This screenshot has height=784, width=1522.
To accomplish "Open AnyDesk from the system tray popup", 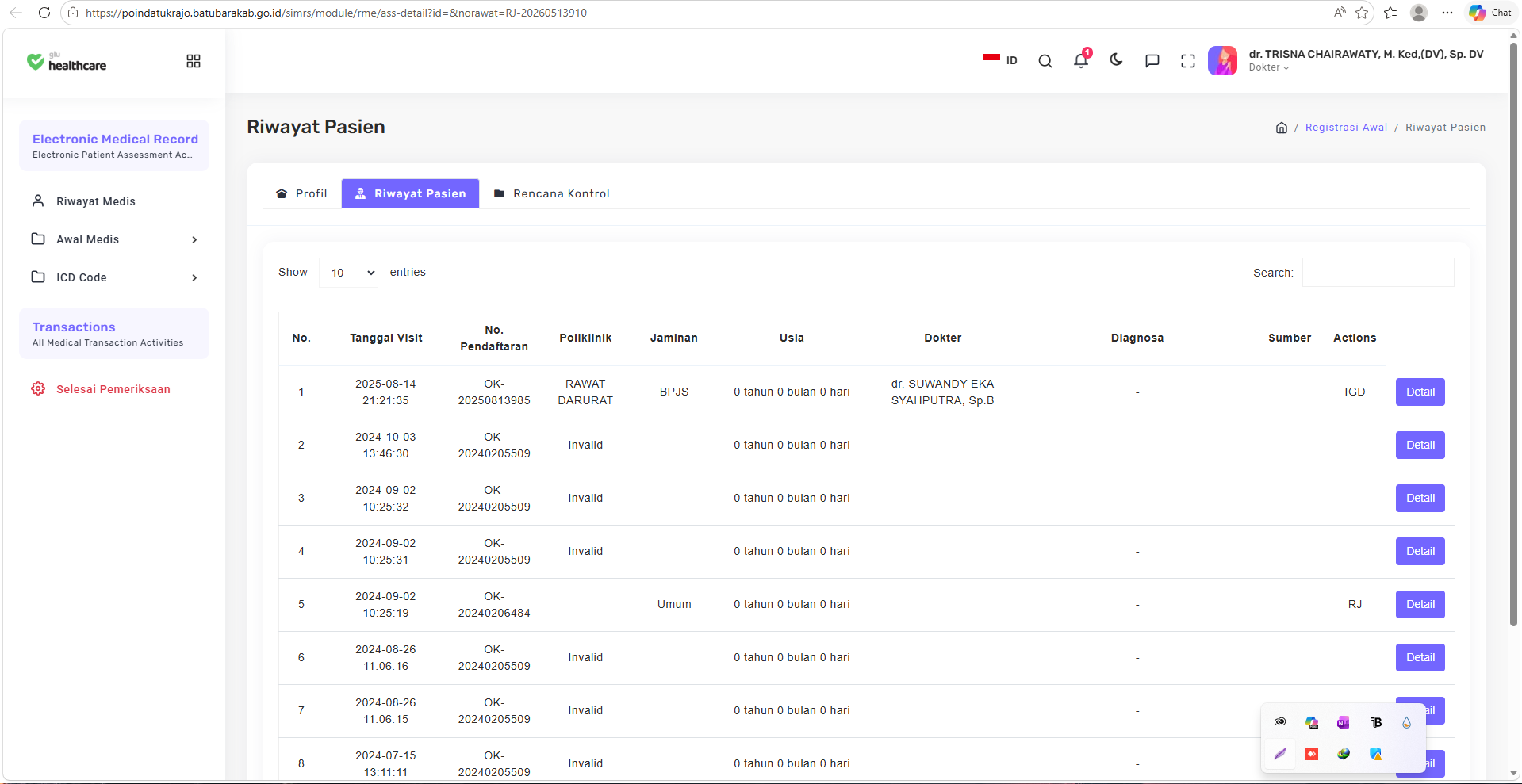I will tap(1312, 754).
